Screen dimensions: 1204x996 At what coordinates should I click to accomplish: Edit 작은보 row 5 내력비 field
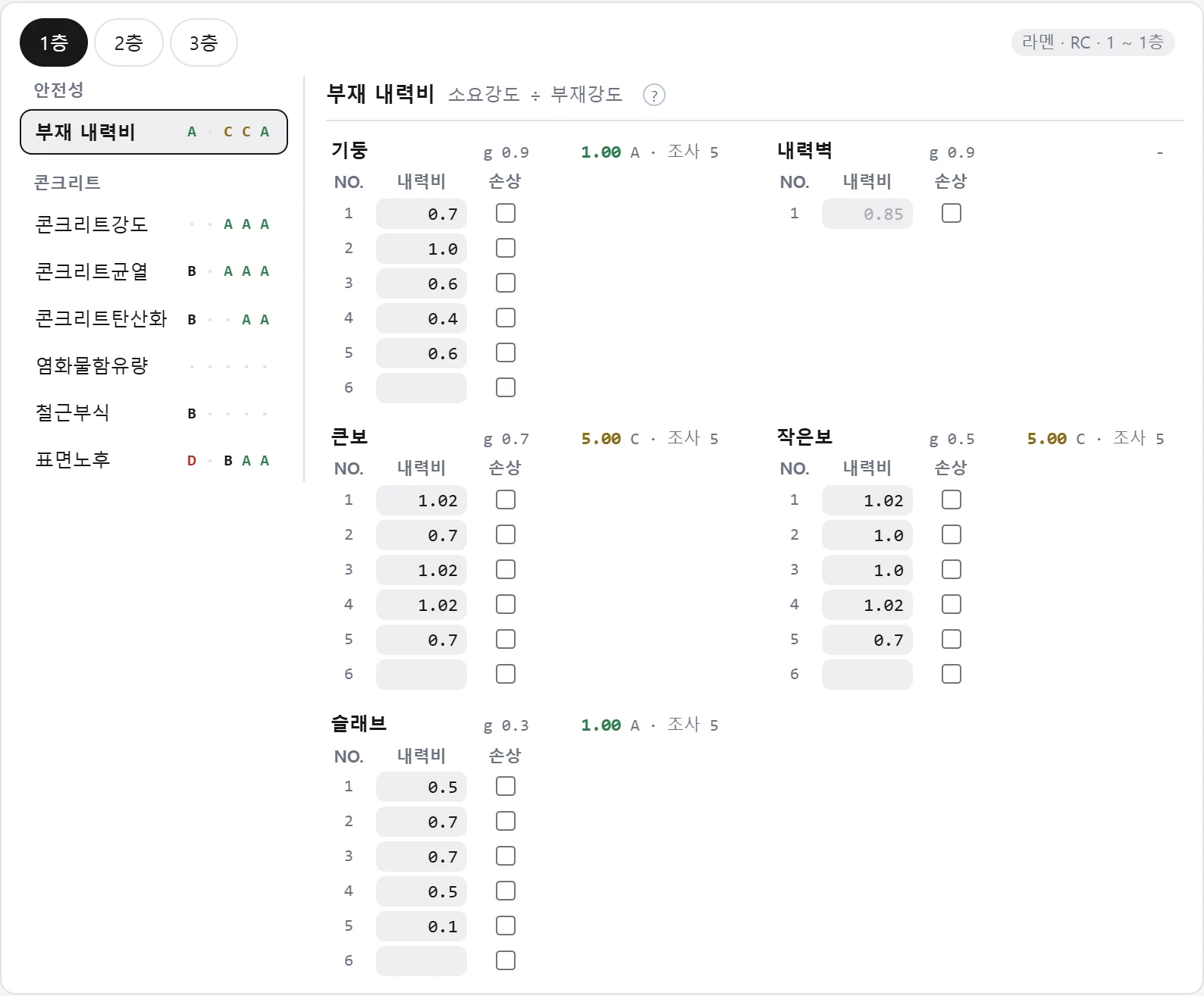tap(867, 640)
